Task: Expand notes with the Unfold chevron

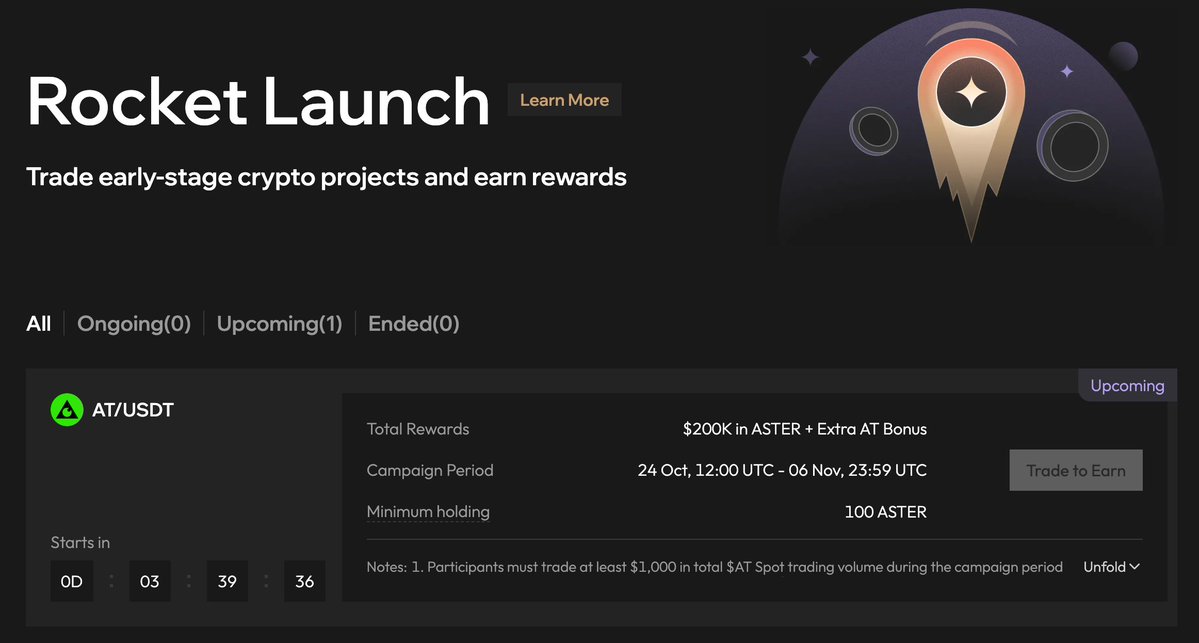Action: (x=1111, y=567)
